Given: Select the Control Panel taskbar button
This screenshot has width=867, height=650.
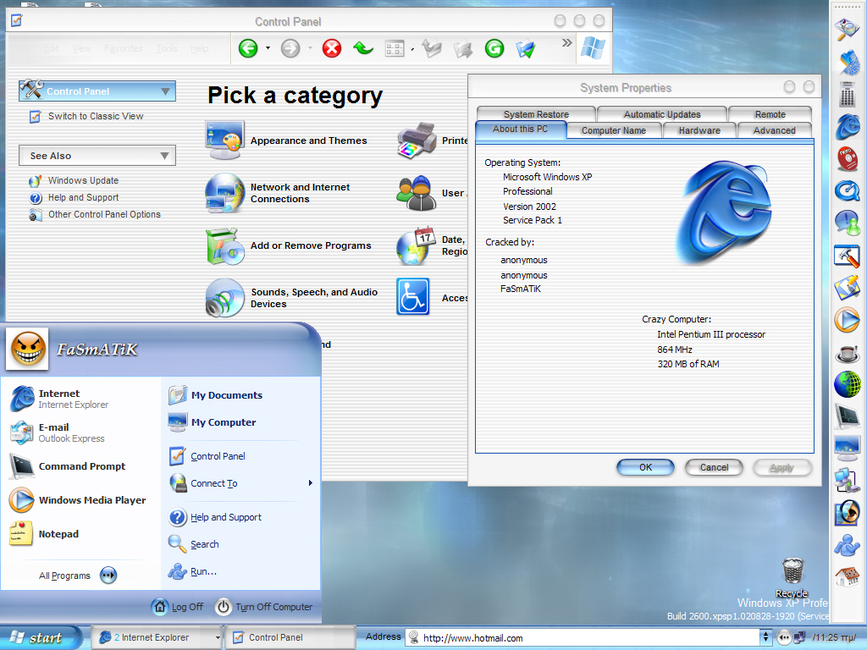Looking at the screenshot, I should coord(290,637).
